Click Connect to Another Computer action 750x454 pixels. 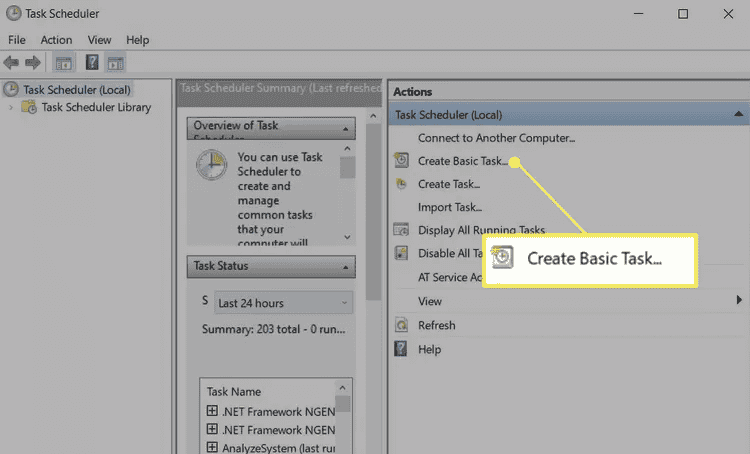point(496,138)
